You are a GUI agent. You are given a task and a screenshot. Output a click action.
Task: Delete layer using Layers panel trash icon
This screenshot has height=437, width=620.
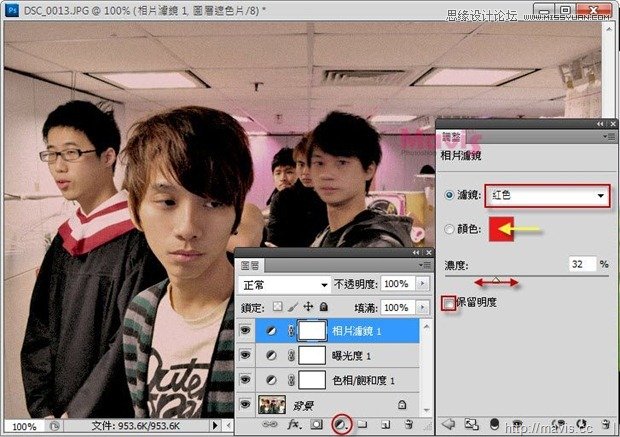click(x=409, y=425)
